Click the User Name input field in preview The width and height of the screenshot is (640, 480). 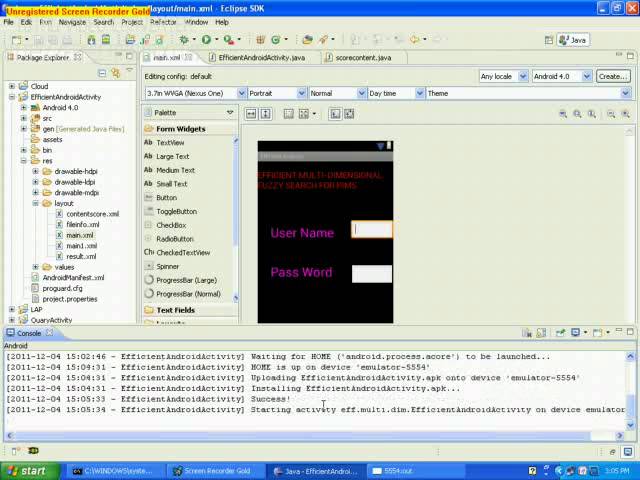click(372, 229)
